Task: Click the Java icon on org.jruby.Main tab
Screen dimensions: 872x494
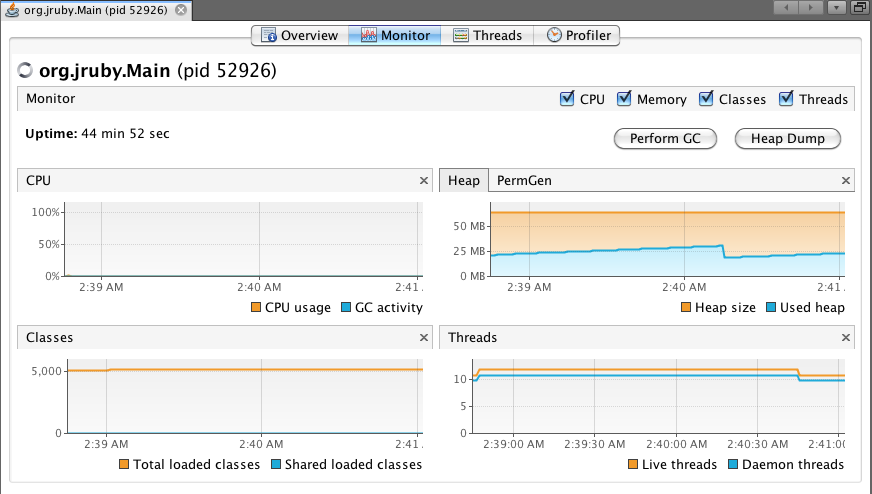Action: [x=12, y=10]
